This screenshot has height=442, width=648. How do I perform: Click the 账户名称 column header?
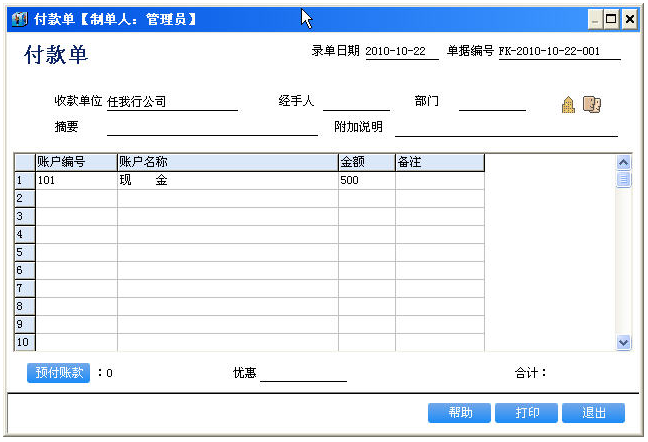[x=228, y=162]
